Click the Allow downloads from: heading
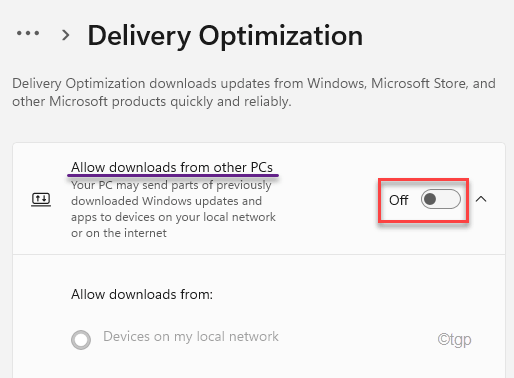The image size is (514, 378). (142, 294)
